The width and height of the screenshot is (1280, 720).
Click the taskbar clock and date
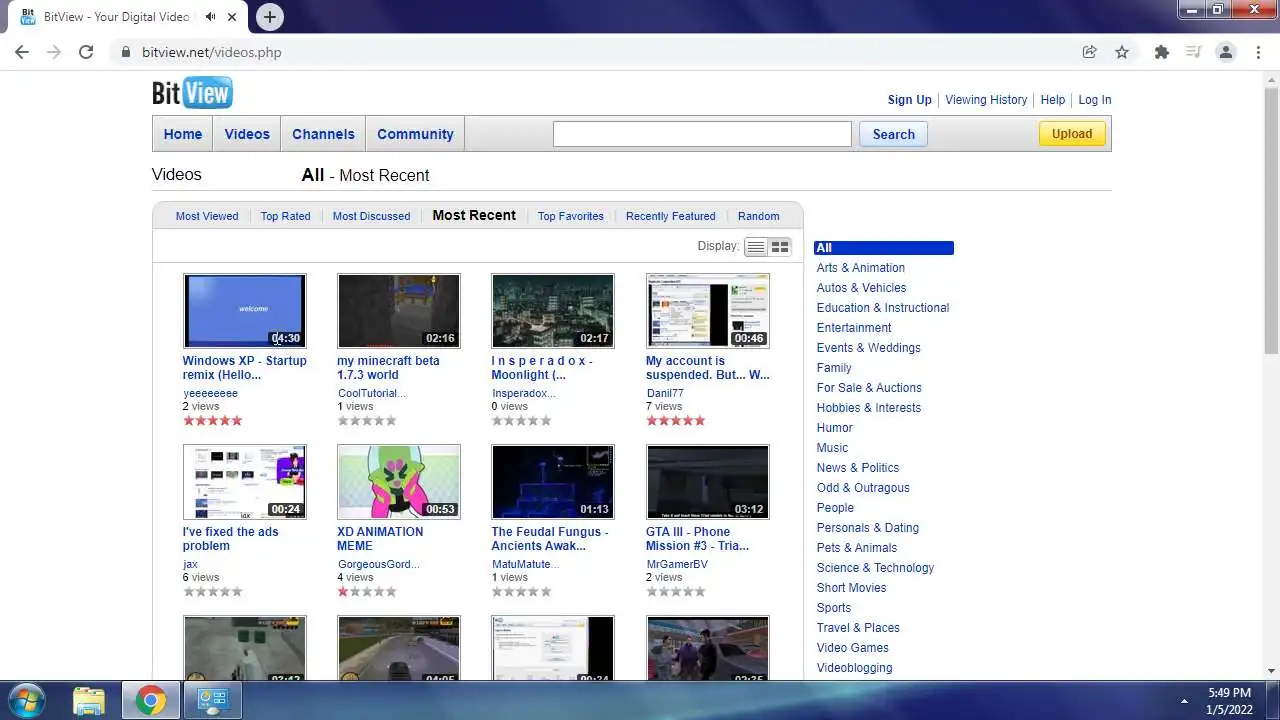(1228, 700)
